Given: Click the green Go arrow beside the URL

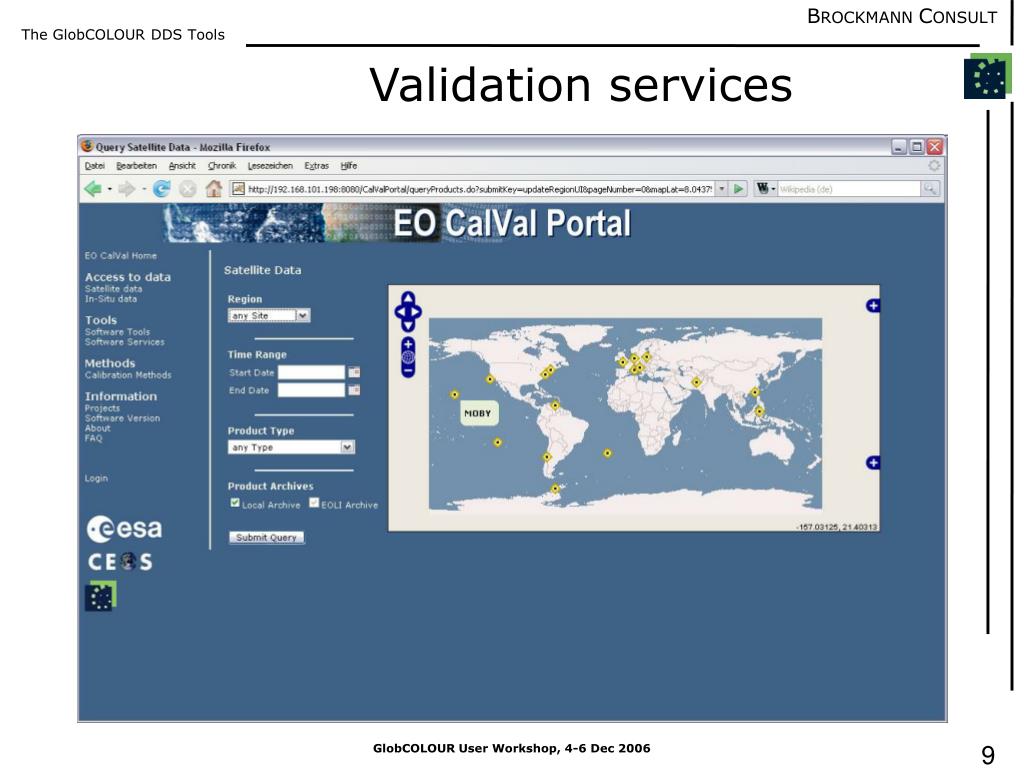Looking at the screenshot, I should pyautogui.click(x=739, y=189).
